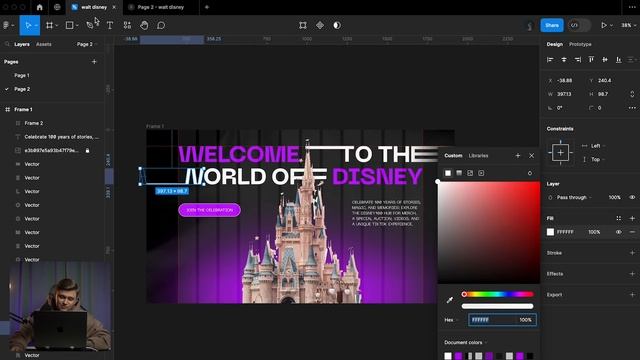Open the Figma main menu icon
640x360 pixels.
[6, 25]
